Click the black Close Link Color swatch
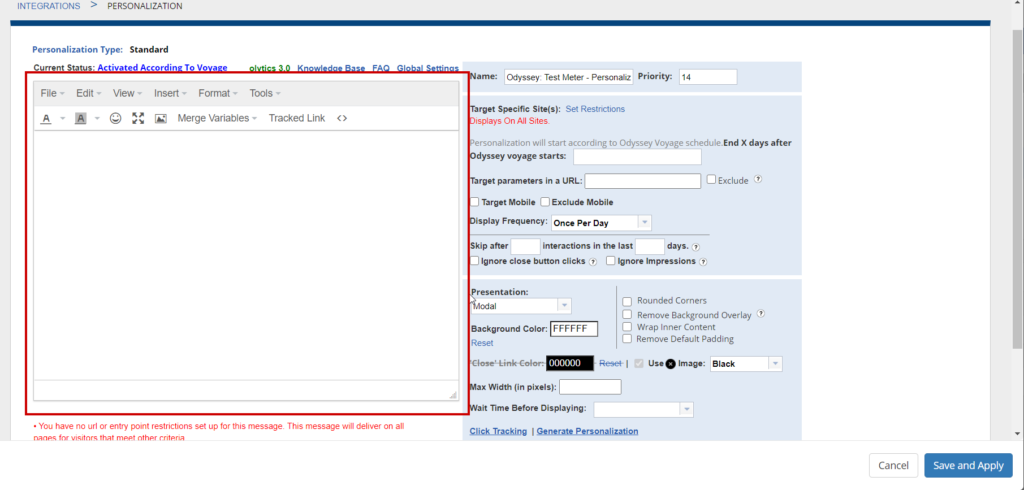The width and height of the screenshot is (1024, 490). point(571,364)
